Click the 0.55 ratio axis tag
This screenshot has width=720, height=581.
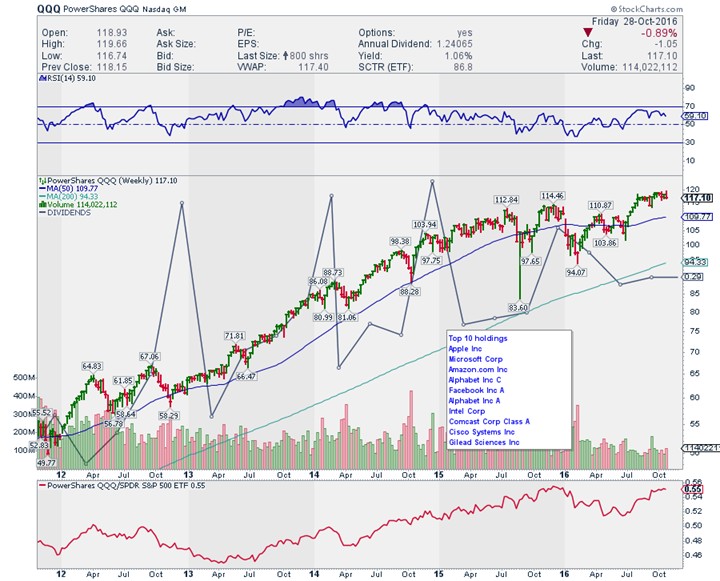pos(693,489)
